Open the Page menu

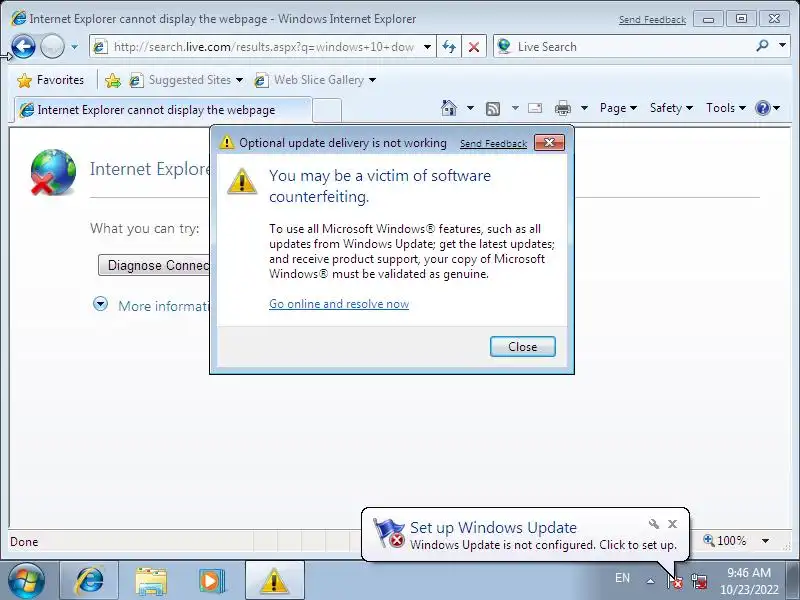618,108
